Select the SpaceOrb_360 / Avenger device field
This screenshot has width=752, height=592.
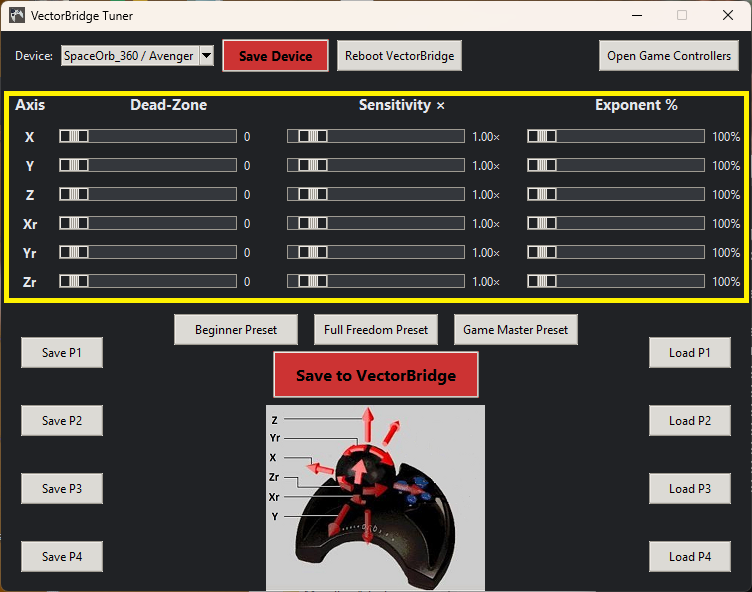point(129,56)
